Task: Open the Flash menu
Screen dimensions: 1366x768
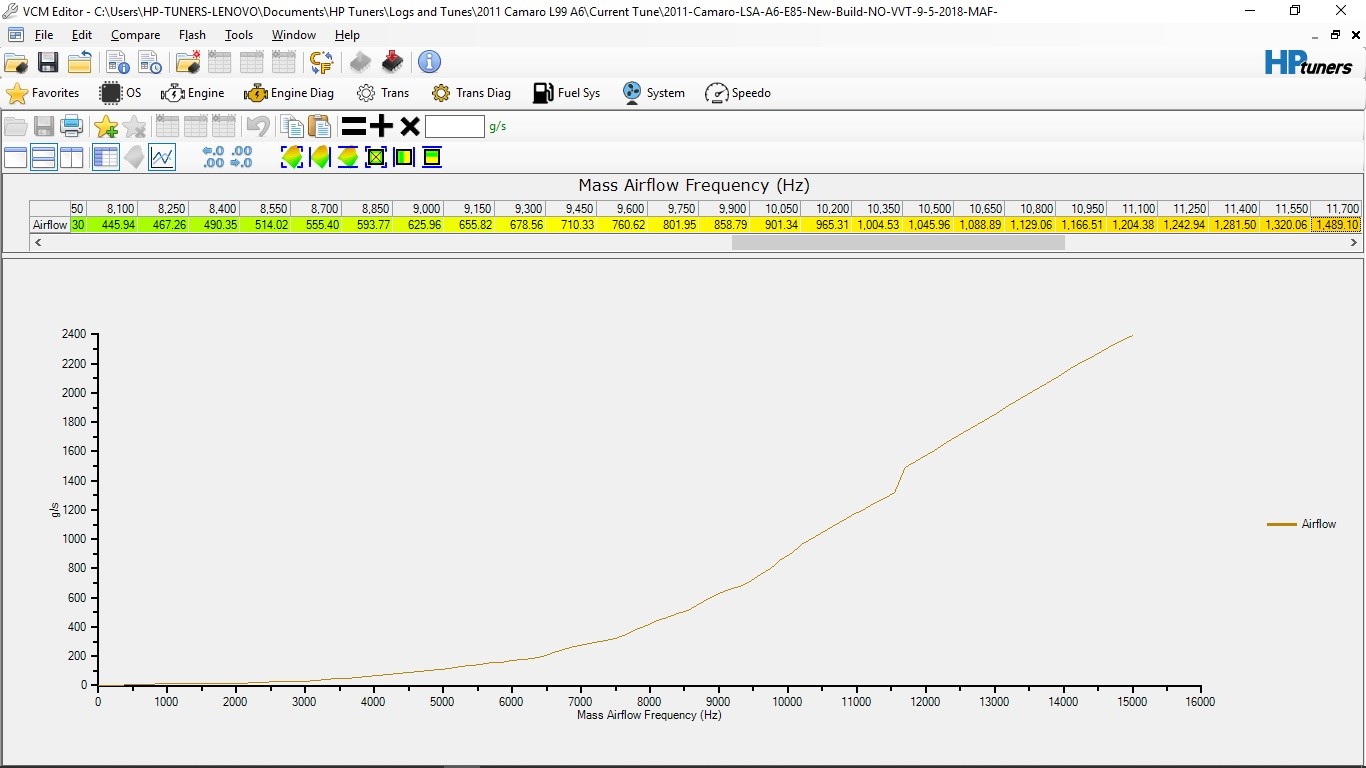Action: 192,35
